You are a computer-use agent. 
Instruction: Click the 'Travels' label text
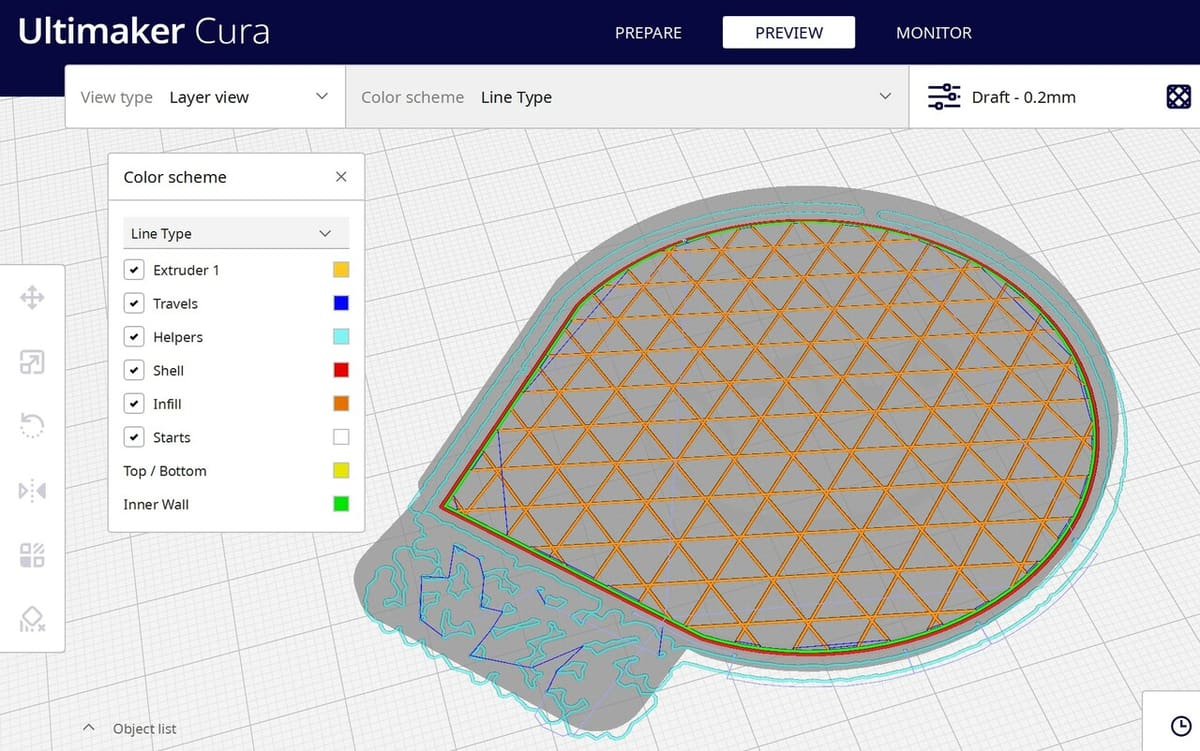point(175,303)
